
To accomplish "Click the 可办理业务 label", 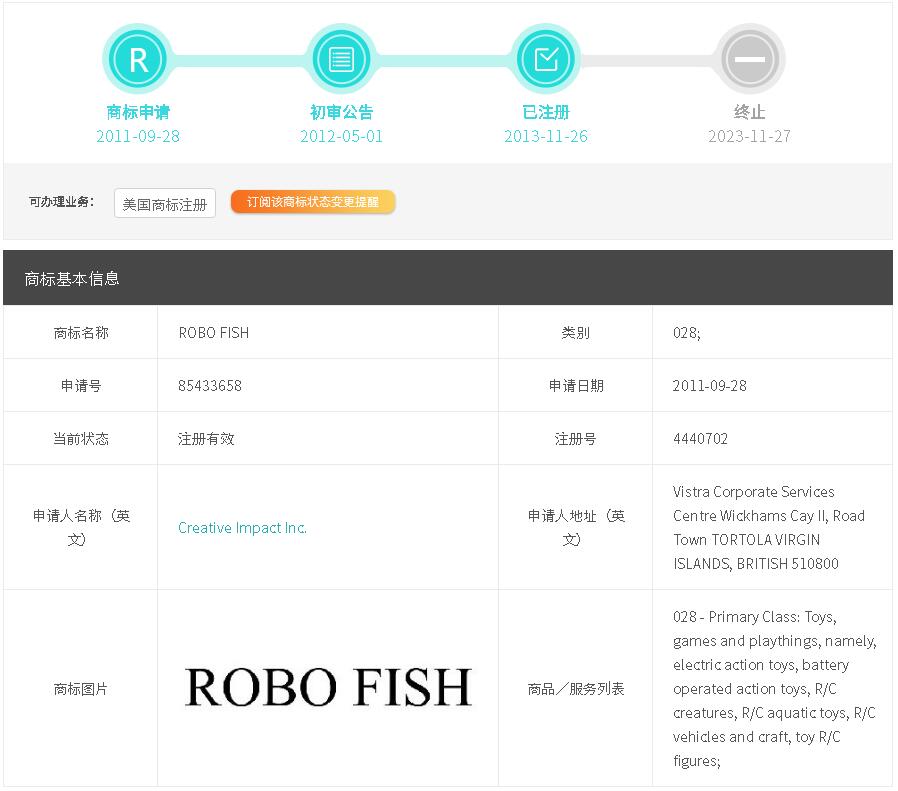I will [x=62, y=202].
